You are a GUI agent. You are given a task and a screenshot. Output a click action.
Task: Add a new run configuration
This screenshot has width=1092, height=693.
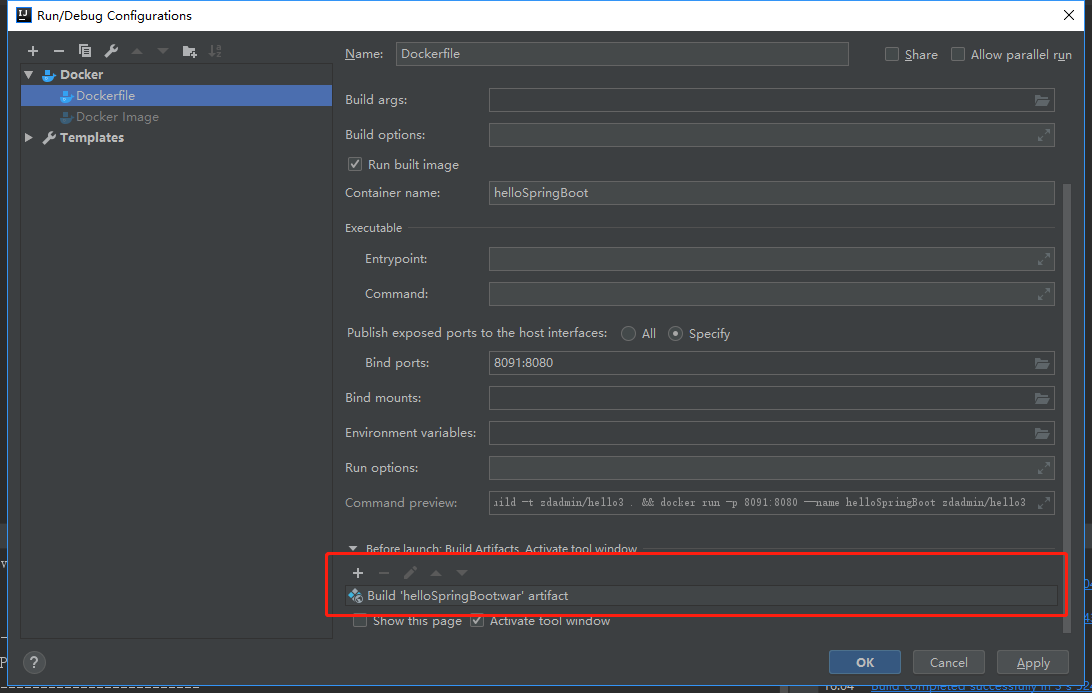pos(33,51)
